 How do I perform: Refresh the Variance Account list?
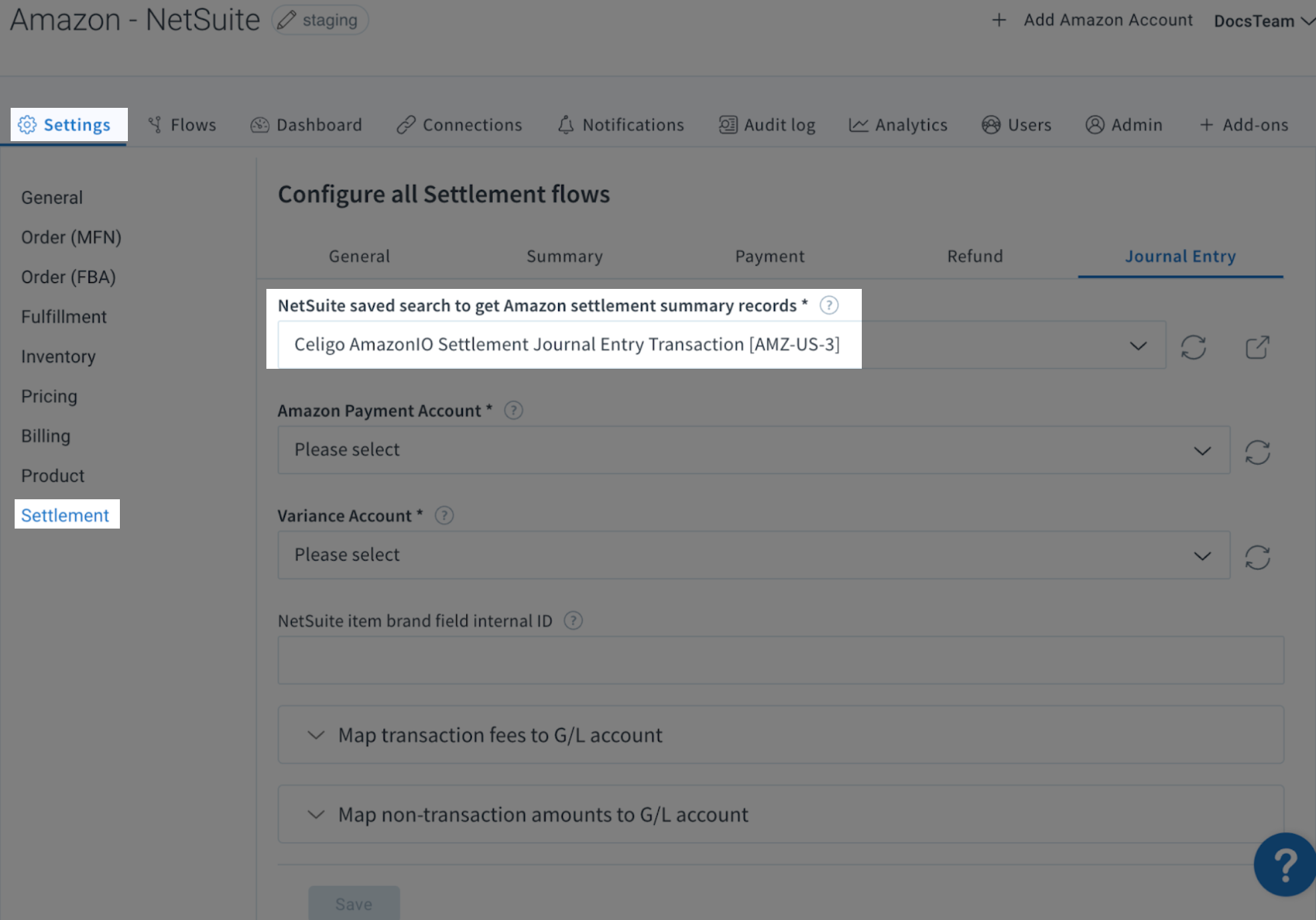point(1257,557)
